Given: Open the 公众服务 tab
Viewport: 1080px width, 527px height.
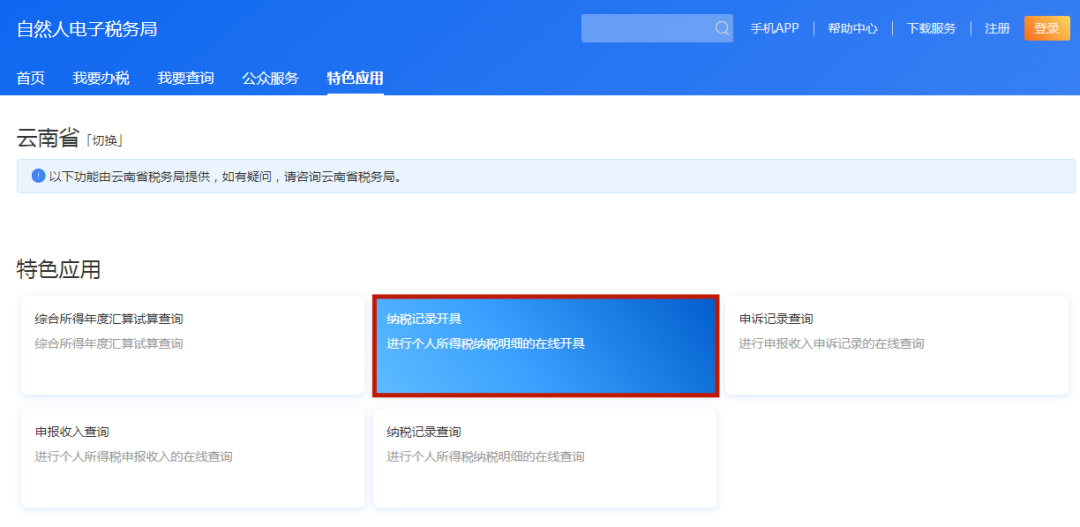Looking at the screenshot, I should (x=270, y=78).
